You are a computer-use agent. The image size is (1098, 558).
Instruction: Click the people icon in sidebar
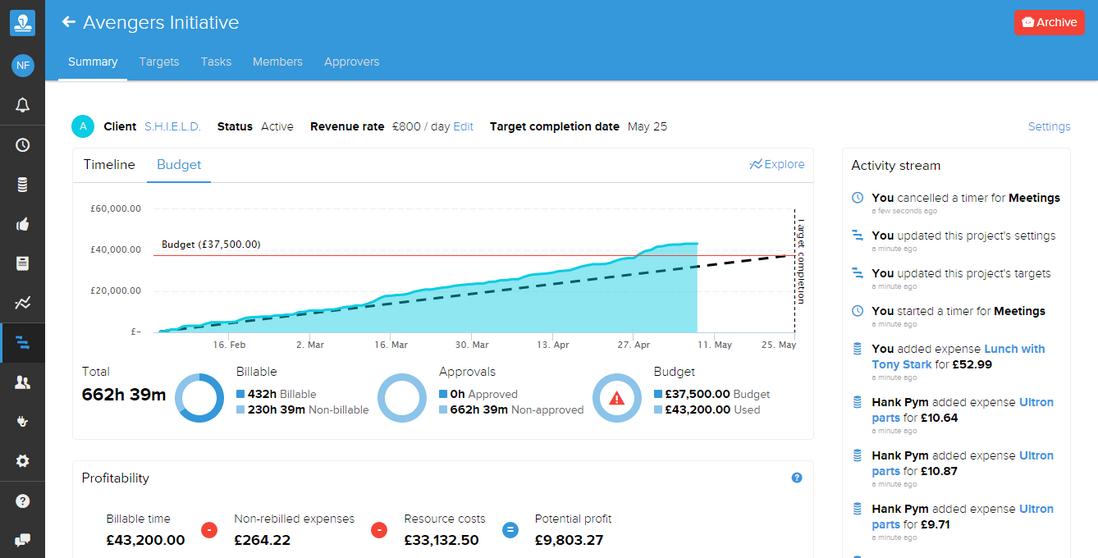22,382
